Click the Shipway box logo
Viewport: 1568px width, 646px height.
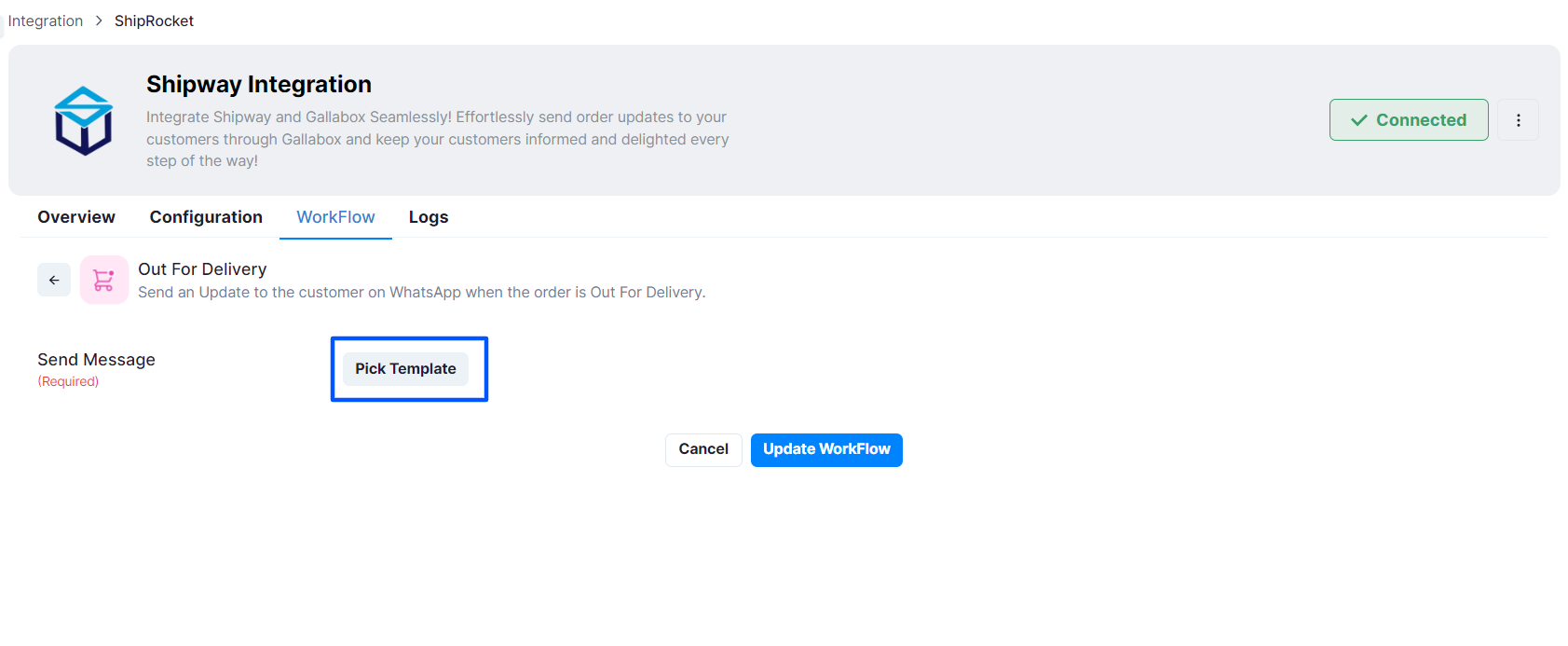(83, 121)
